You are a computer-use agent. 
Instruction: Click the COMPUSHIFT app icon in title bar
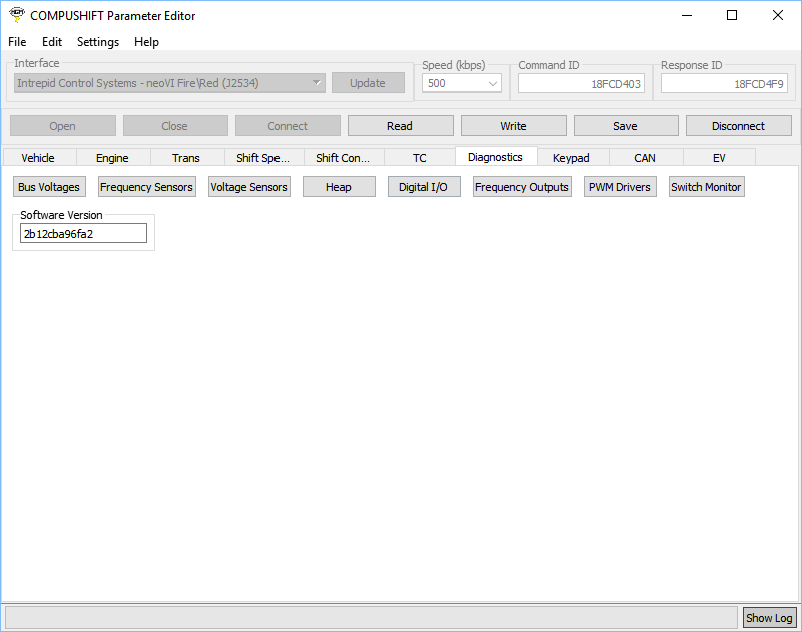(x=16, y=15)
